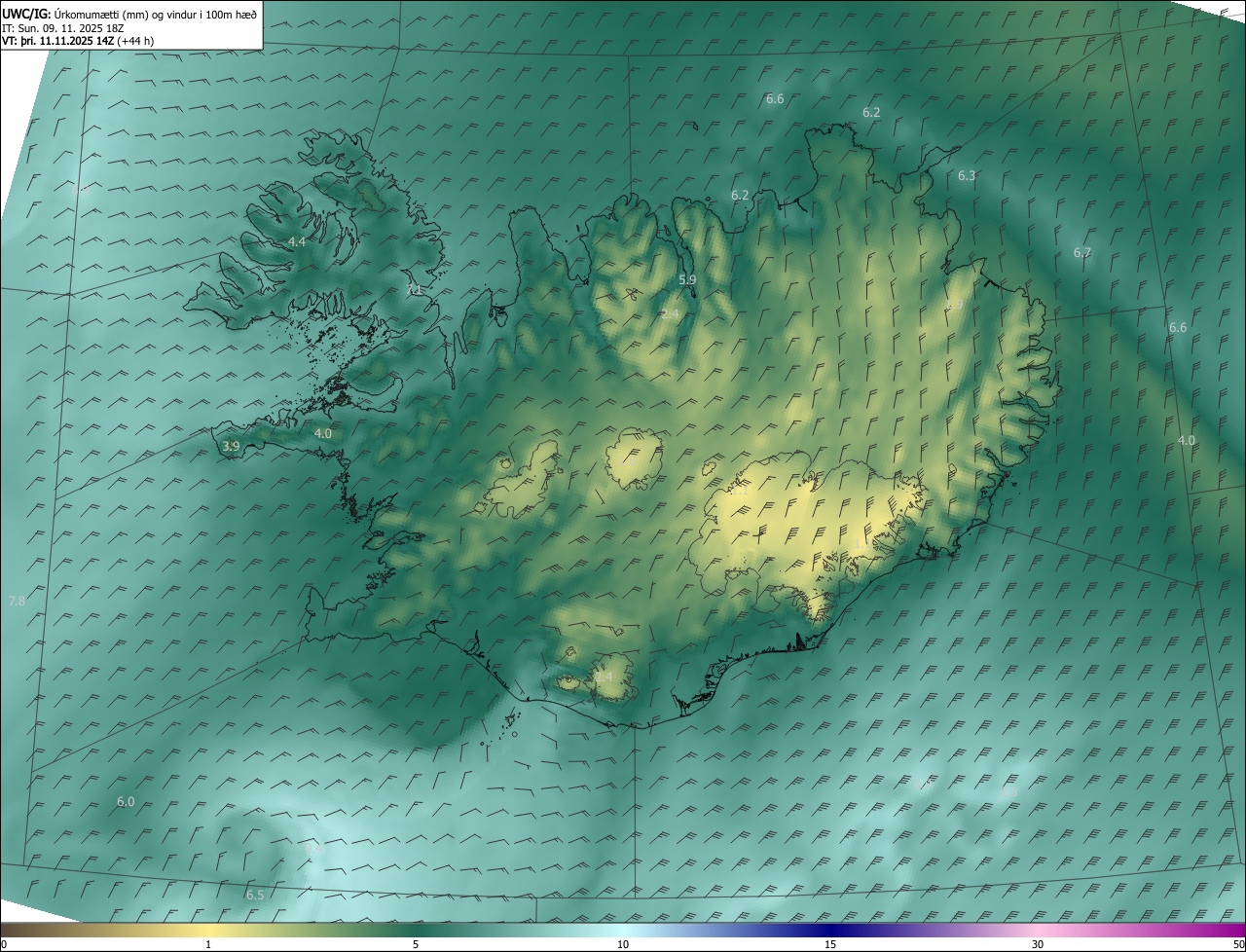The image size is (1246, 952).
Task: Click the faint 9.4 value label
Action: (x=314, y=850)
